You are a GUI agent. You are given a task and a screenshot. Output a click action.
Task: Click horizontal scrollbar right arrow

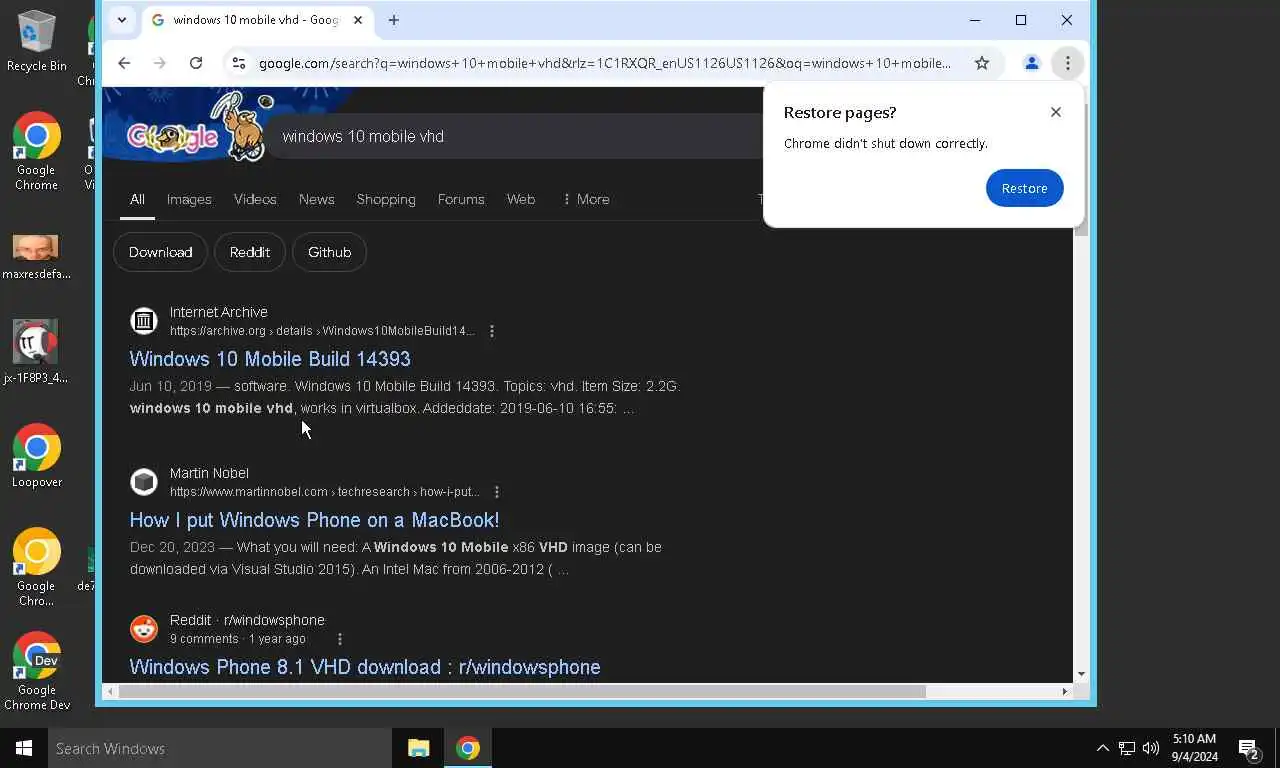click(x=1065, y=691)
